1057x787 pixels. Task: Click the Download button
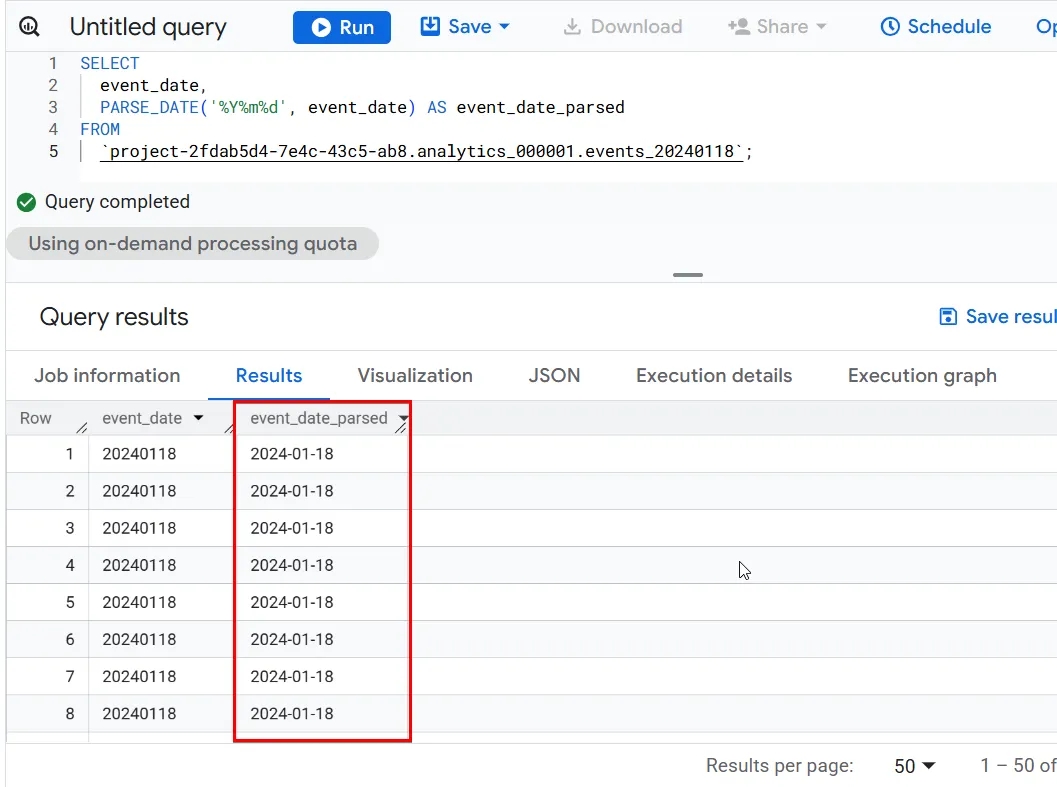click(623, 27)
